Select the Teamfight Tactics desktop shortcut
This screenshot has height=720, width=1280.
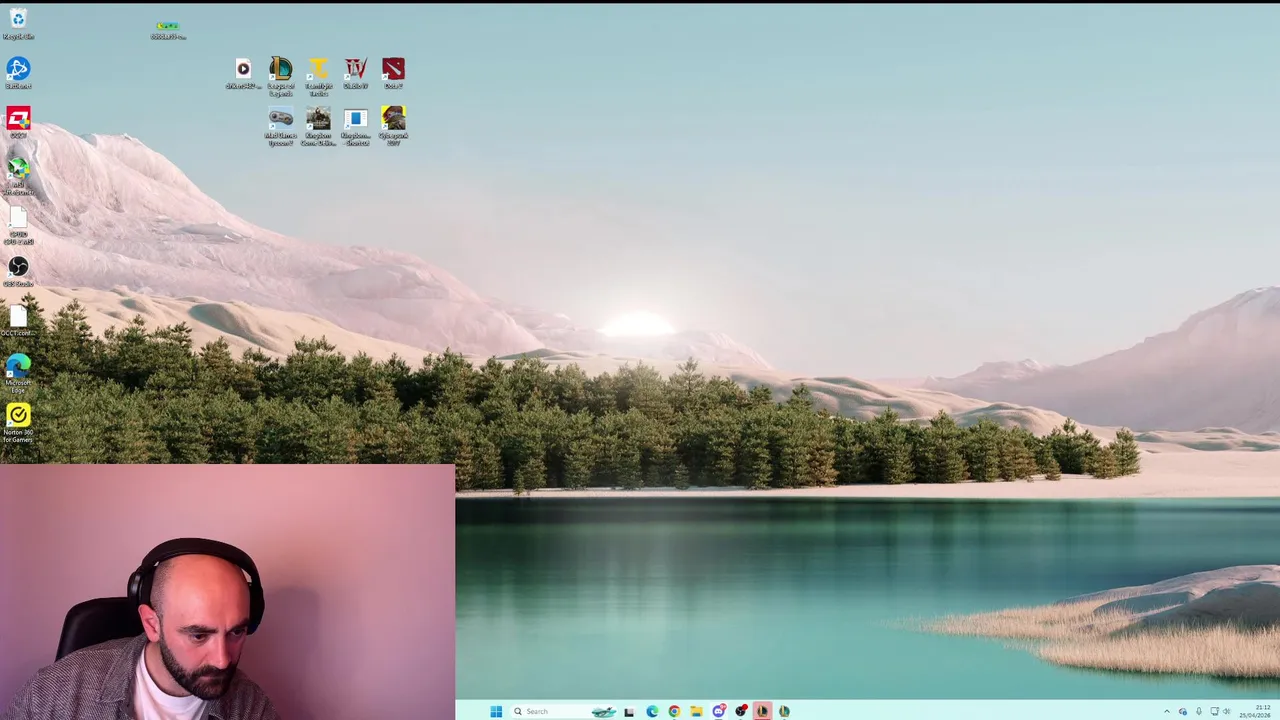pyautogui.click(x=318, y=75)
